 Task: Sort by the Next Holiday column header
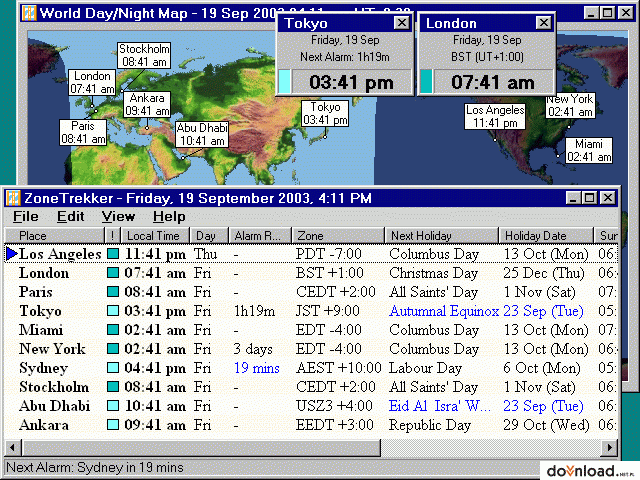(x=441, y=236)
